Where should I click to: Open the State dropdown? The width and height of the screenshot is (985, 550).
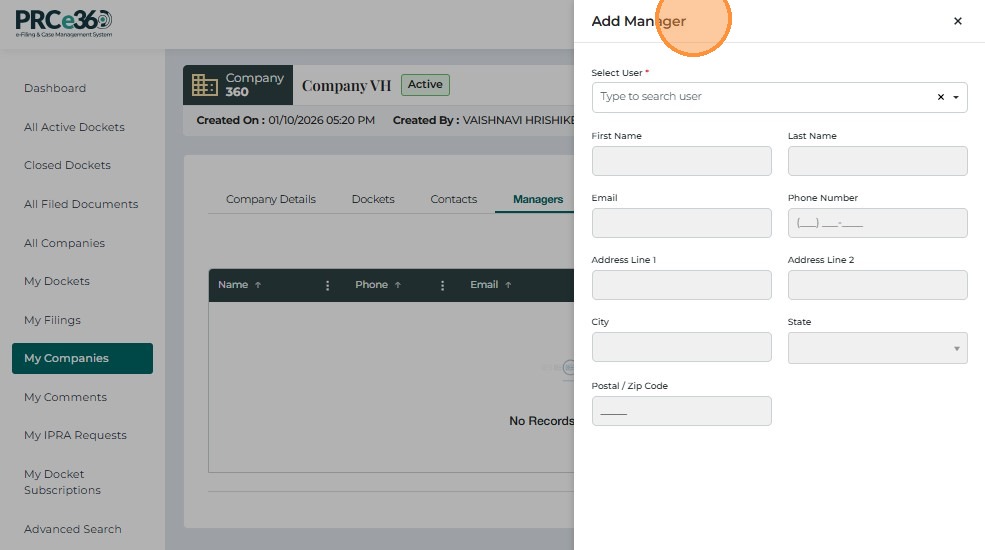pos(878,348)
